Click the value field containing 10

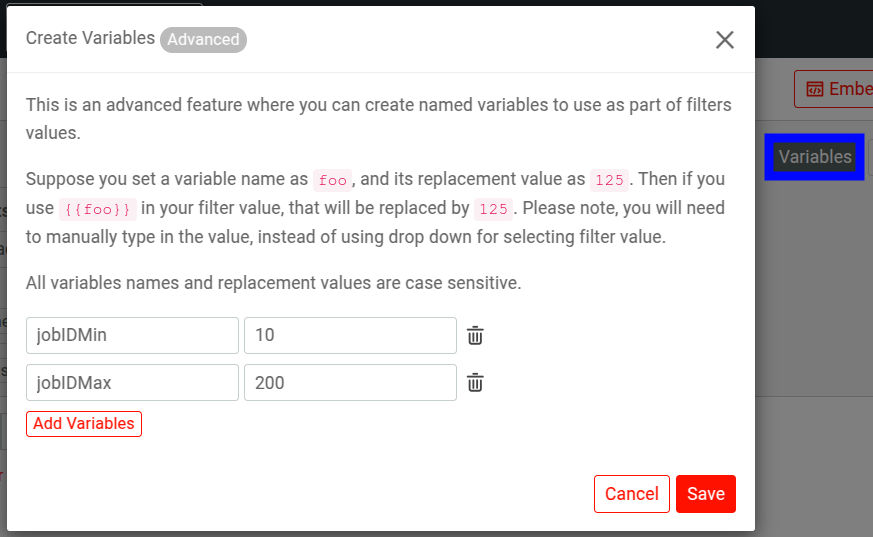pos(350,336)
